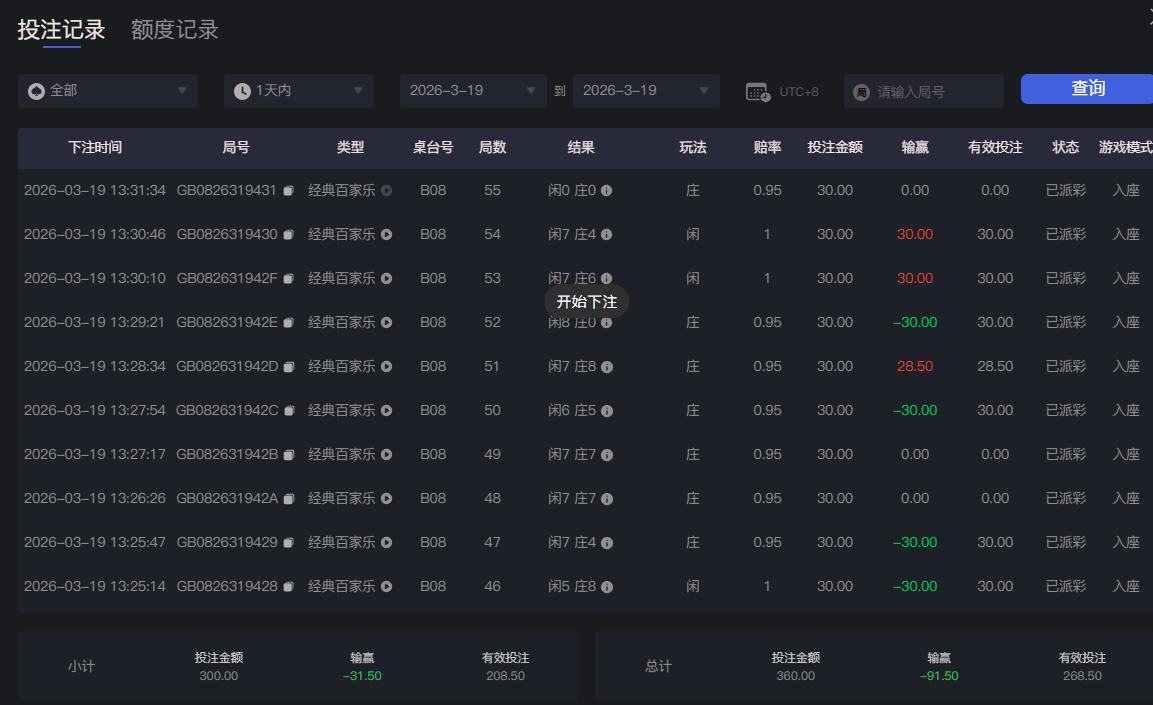
Task: Play the video replay for round 55
Action: [x=386, y=190]
